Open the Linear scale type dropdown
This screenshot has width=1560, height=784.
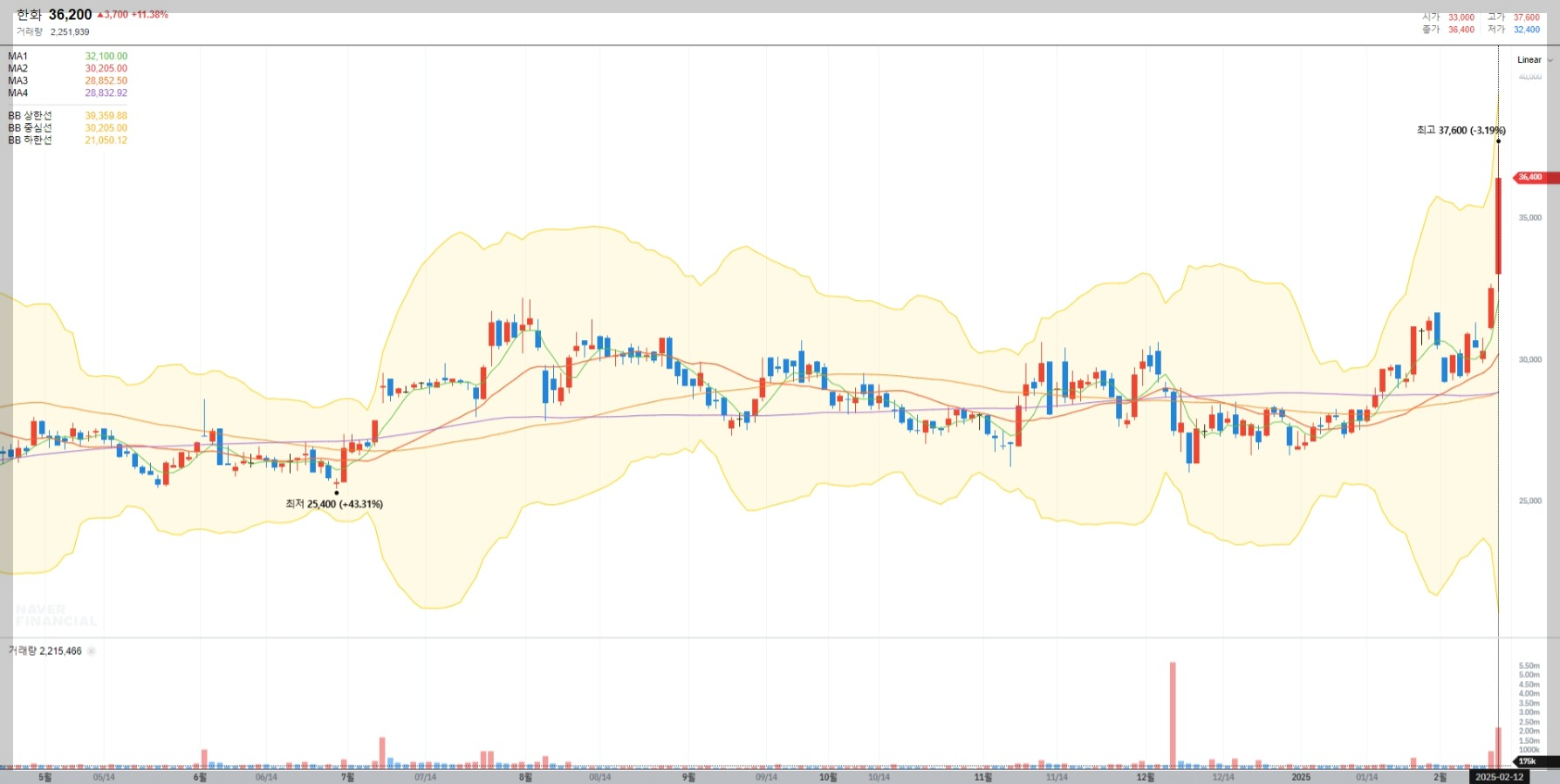point(1535,60)
